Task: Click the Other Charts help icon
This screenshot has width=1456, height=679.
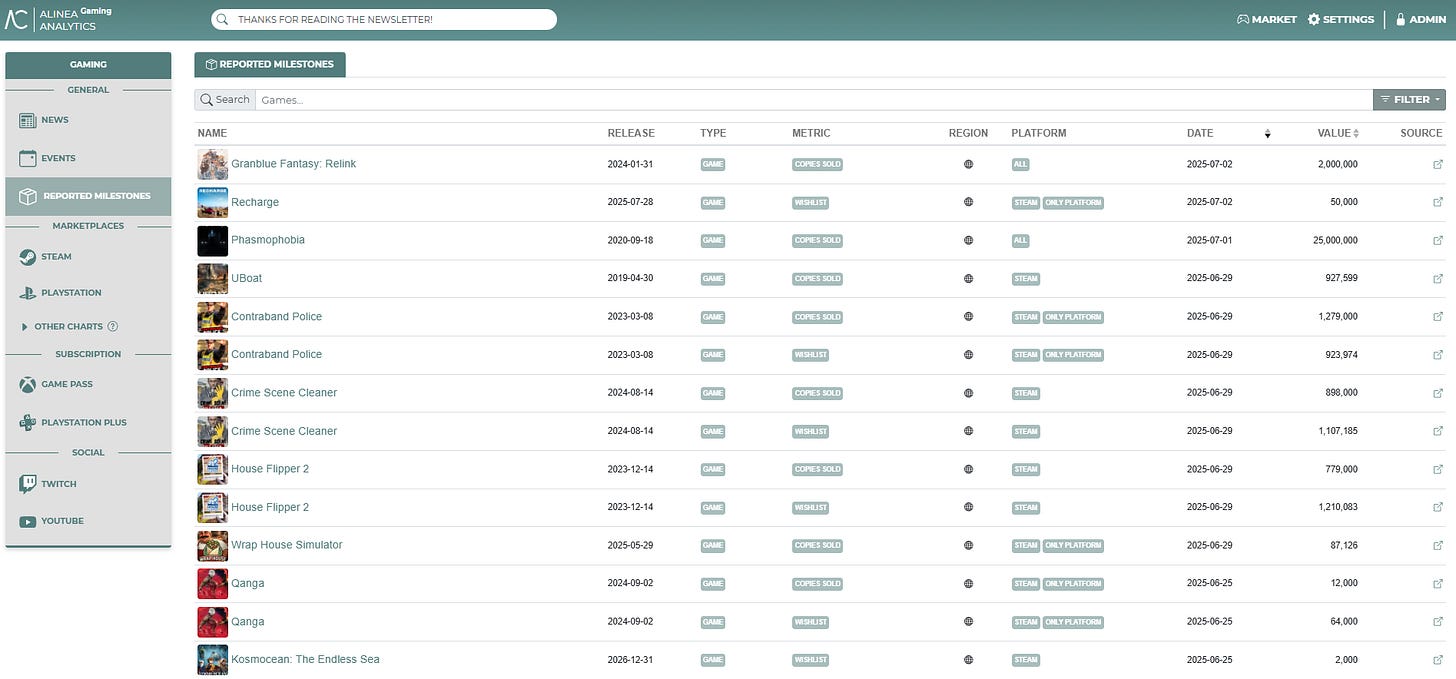Action: (x=113, y=326)
